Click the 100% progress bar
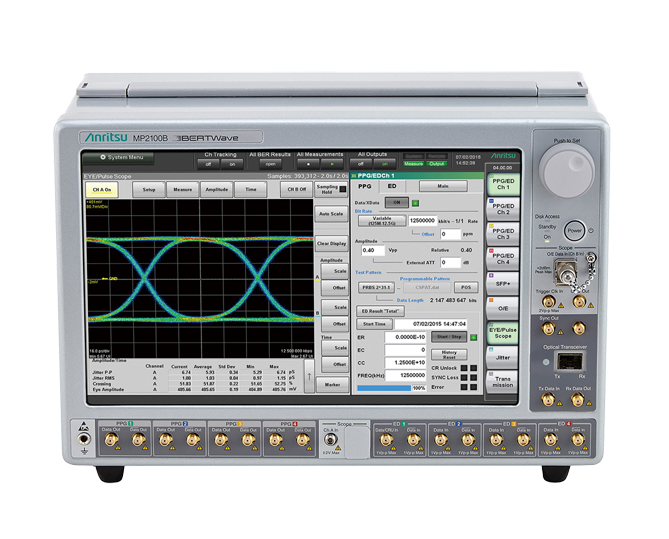This screenshot has height=539, width=669. coord(386,388)
